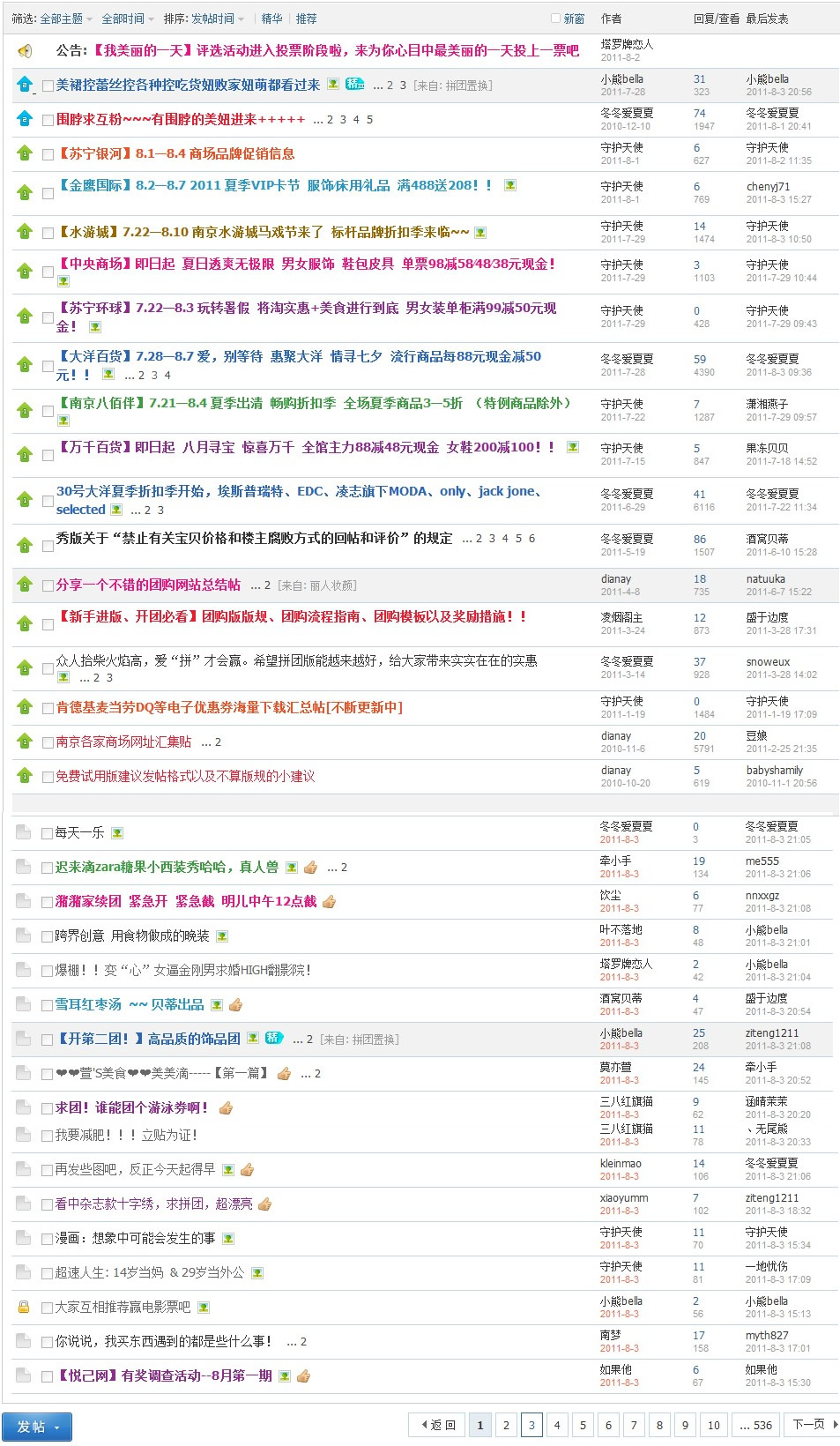The image size is (840, 1446).
Task: Click green sticky arrow beside 万千百货 thread
Action: point(25,454)
